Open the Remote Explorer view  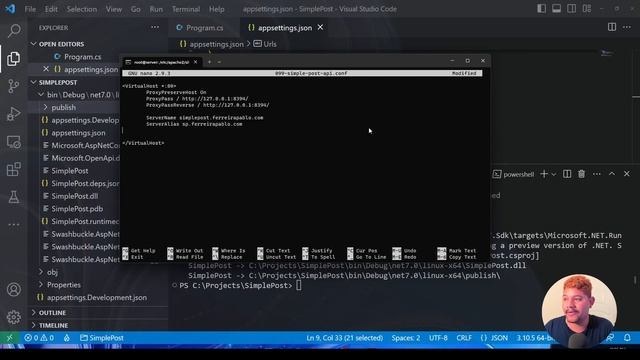tap(13, 142)
